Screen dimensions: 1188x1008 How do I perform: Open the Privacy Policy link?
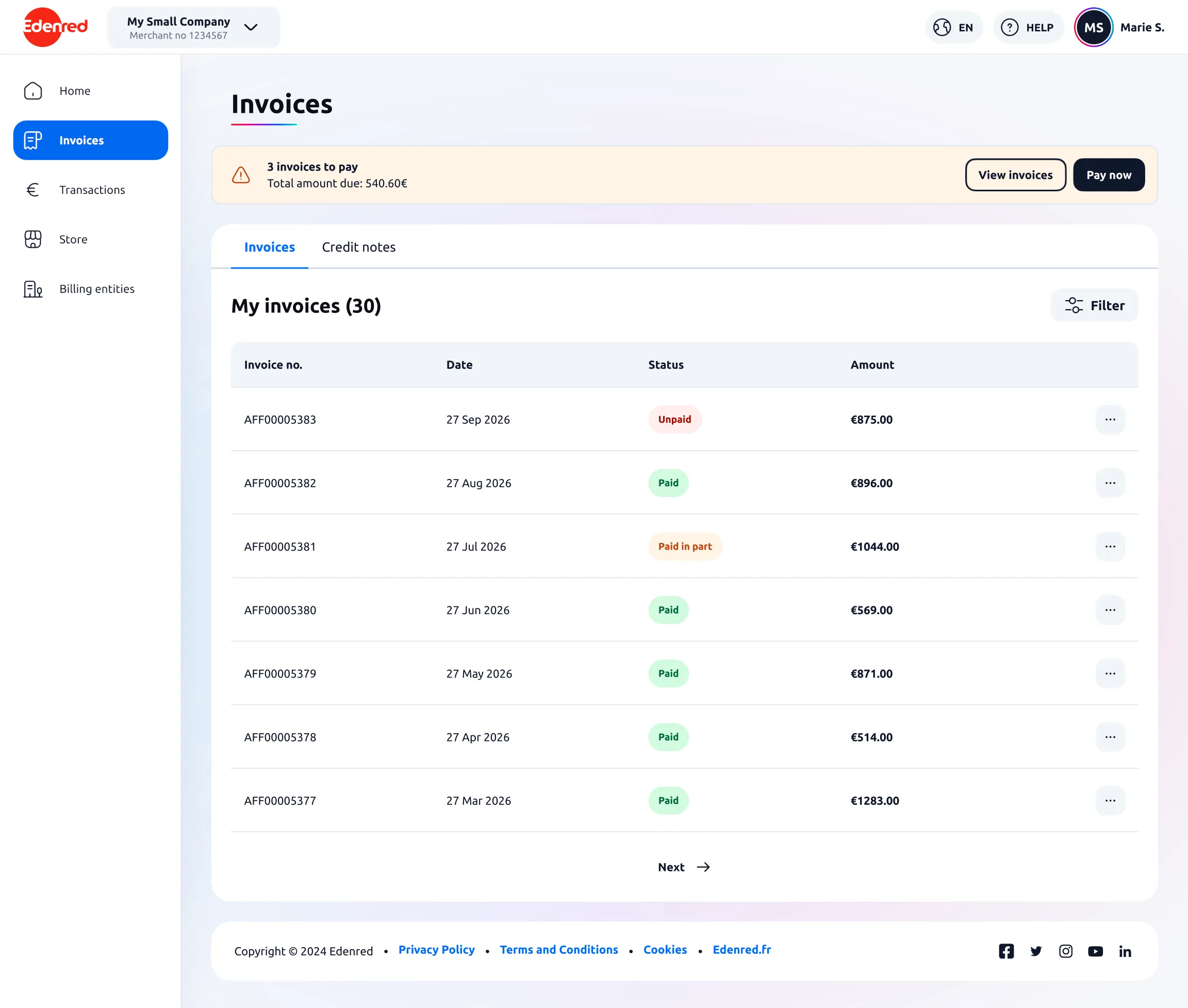click(x=437, y=949)
